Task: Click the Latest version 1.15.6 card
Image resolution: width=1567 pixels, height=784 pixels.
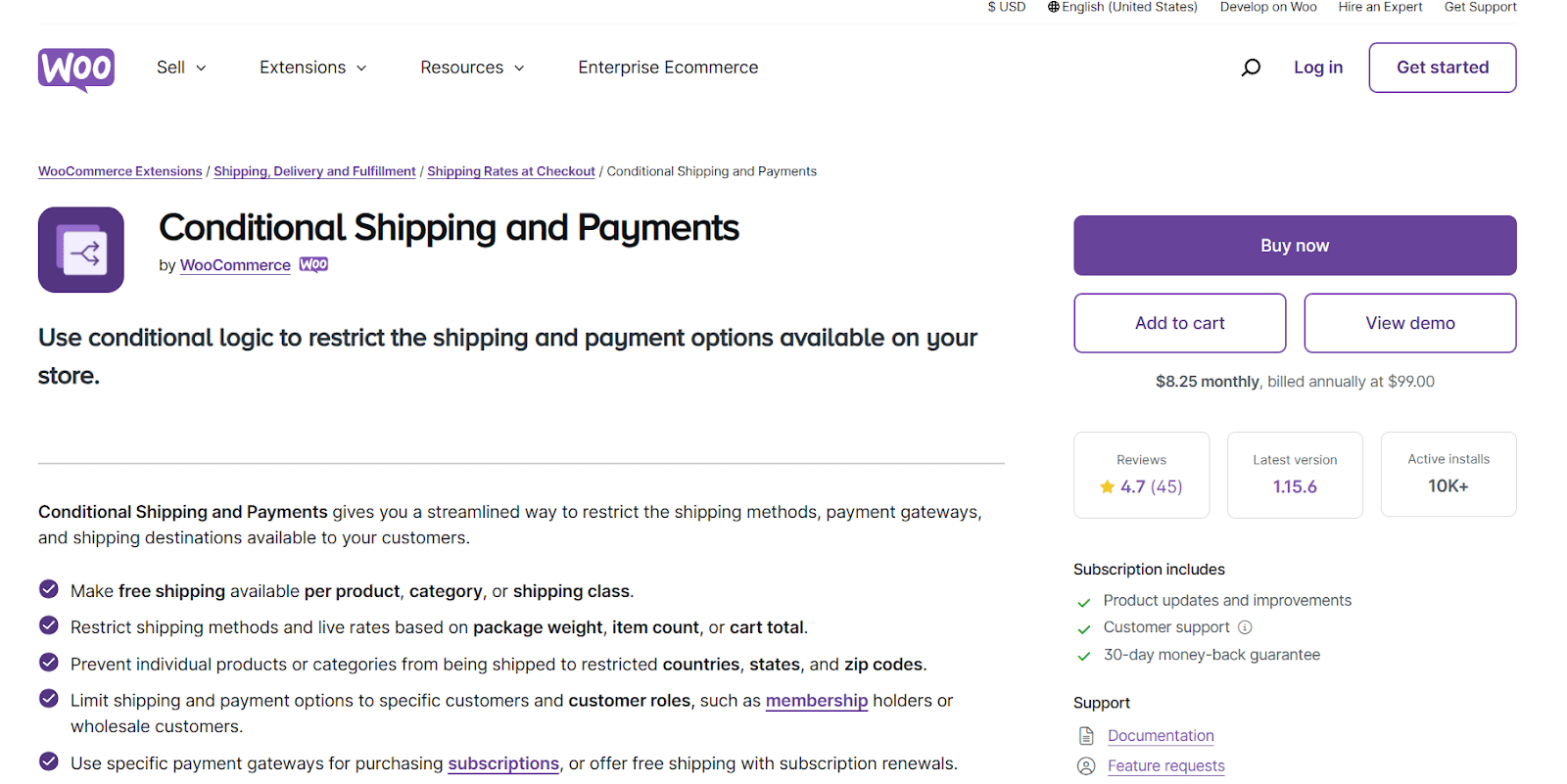Action: pyautogui.click(x=1295, y=475)
